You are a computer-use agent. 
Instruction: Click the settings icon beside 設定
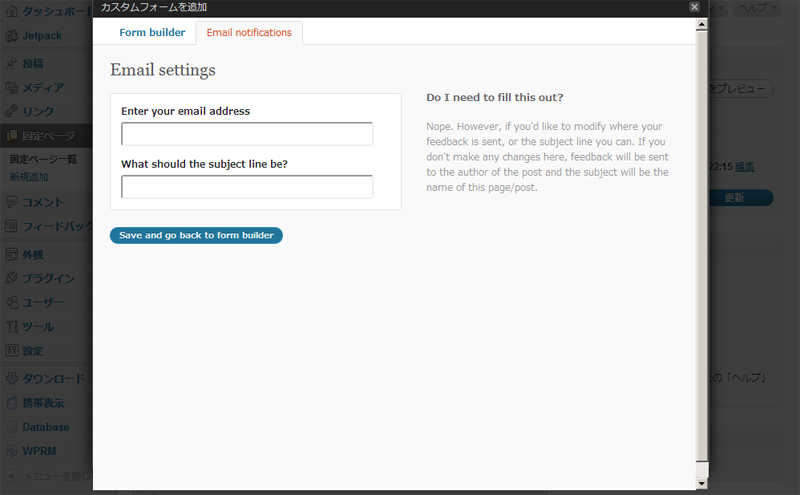click(x=12, y=351)
